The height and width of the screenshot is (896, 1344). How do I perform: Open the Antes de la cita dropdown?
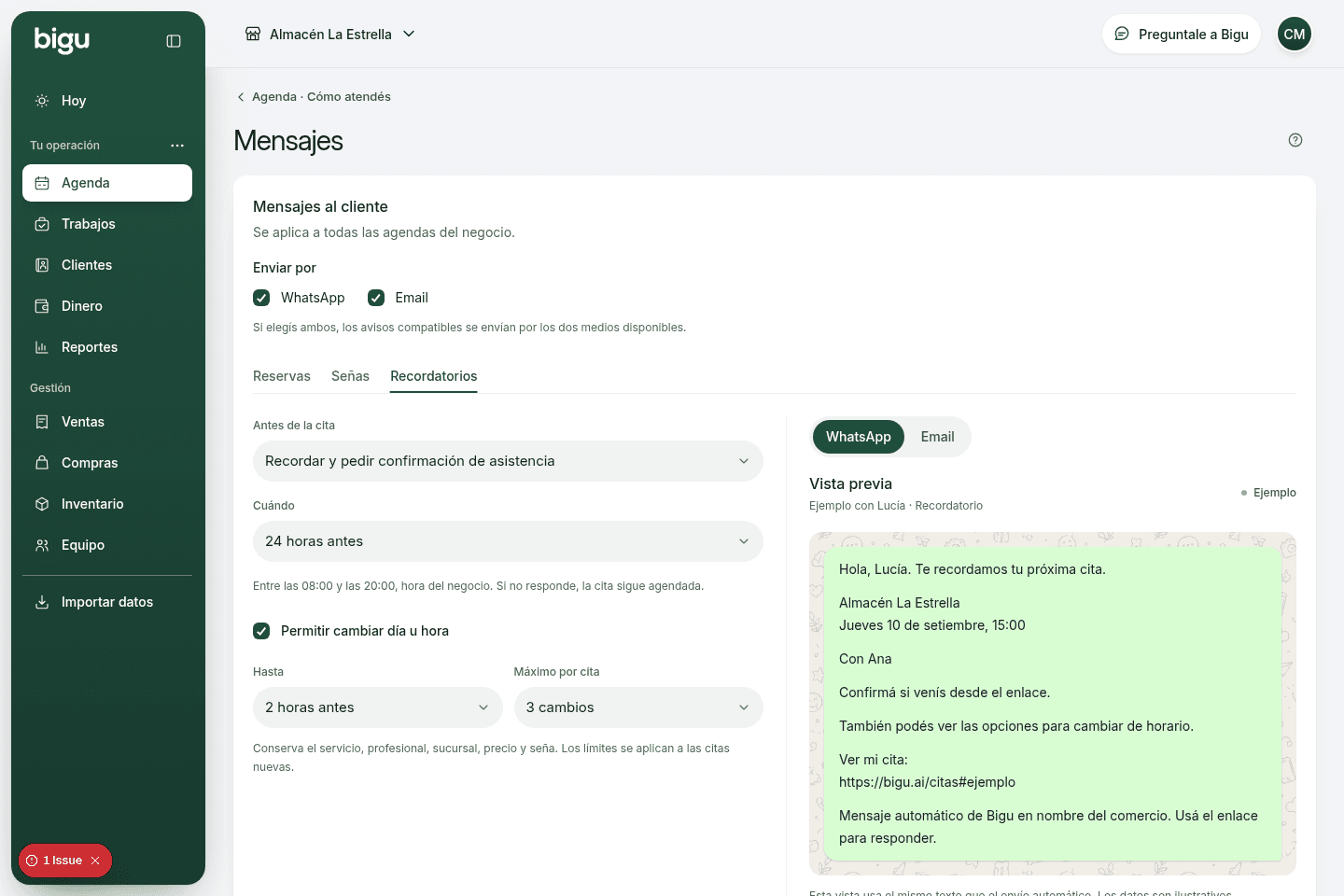pyautogui.click(x=508, y=461)
